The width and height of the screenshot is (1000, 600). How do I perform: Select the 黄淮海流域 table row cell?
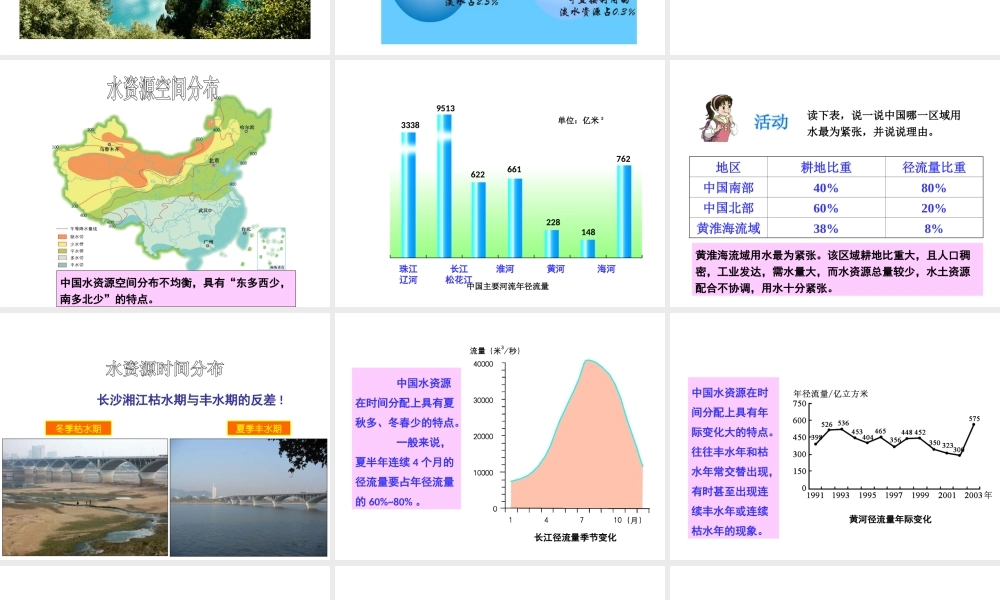[728, 228]
